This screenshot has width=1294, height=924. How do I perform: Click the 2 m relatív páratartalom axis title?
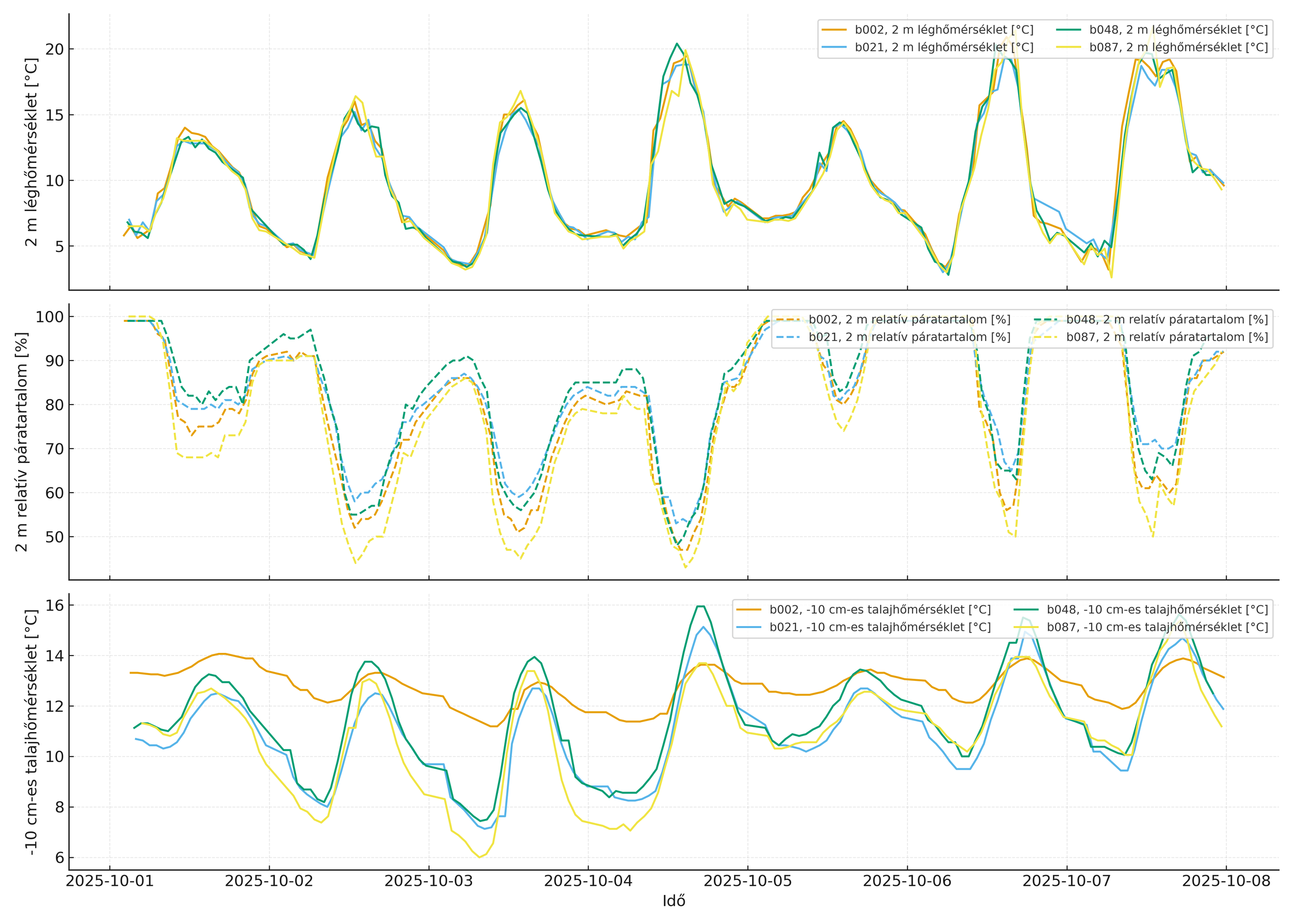pos(22,442)
